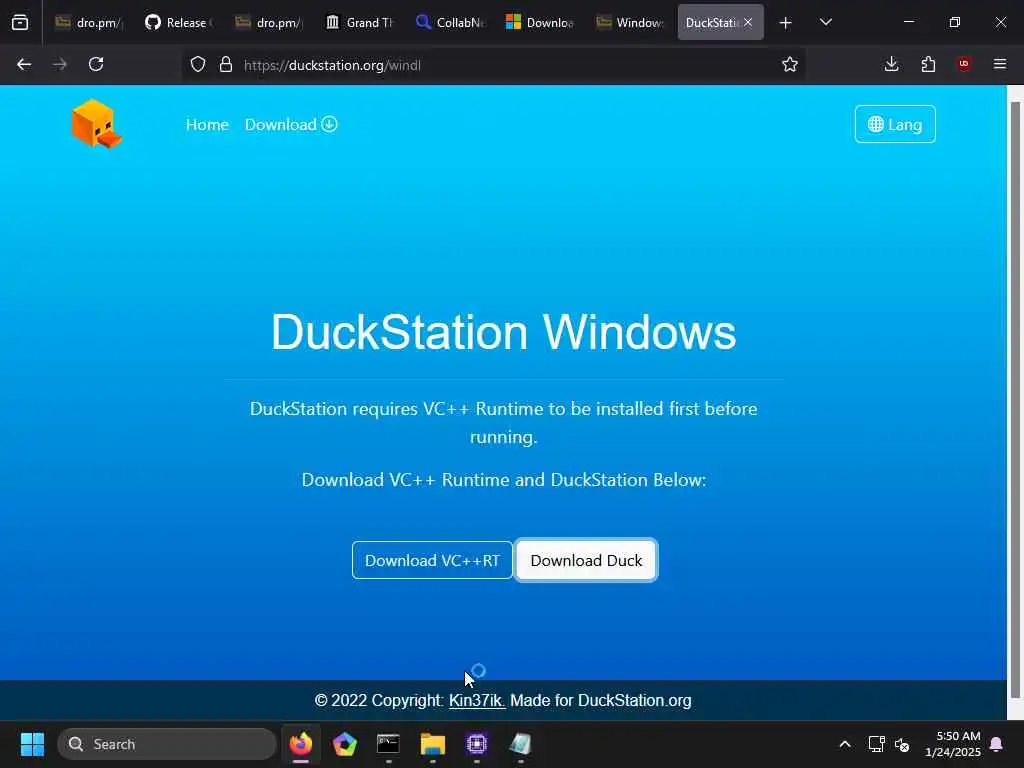Open tracking protection shield icon
The image size is (1024, 768).
(x=198, y=64)
